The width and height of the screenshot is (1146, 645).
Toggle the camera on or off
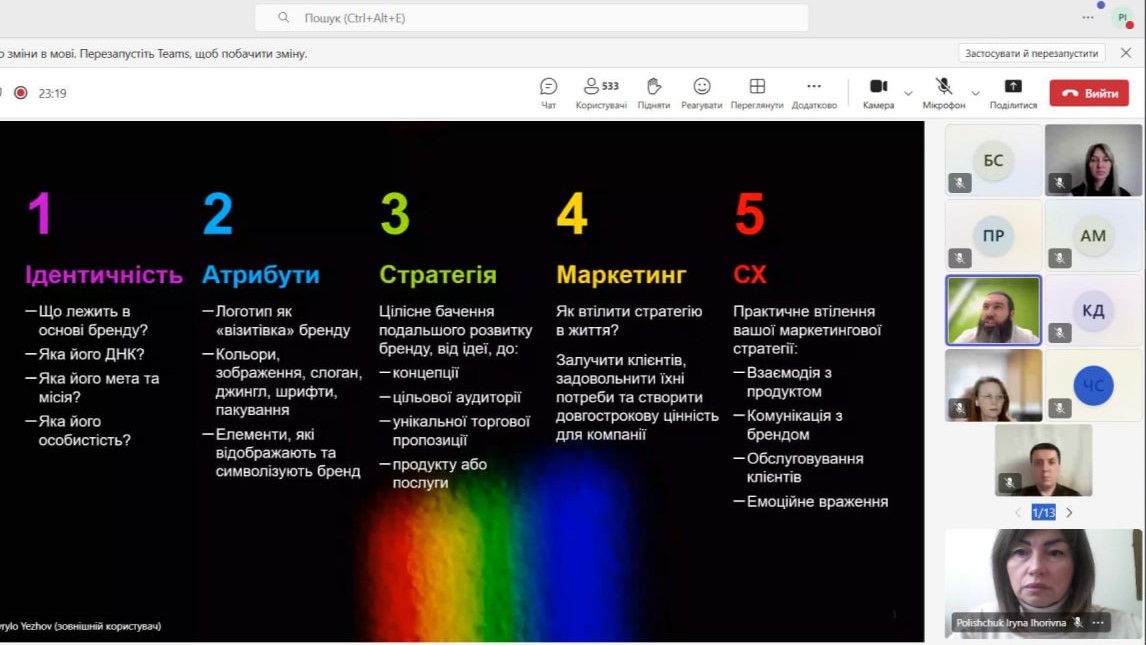[x=878, y=87]
